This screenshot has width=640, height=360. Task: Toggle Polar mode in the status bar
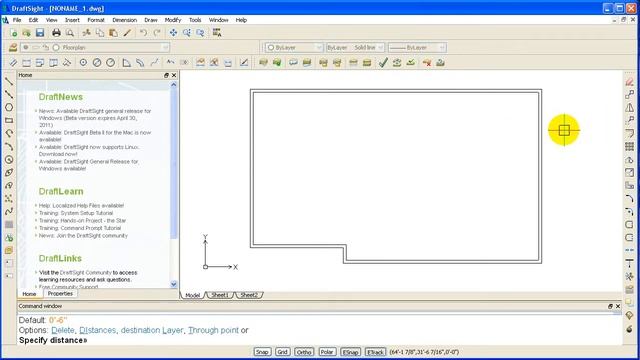click(x=327, y=352)
